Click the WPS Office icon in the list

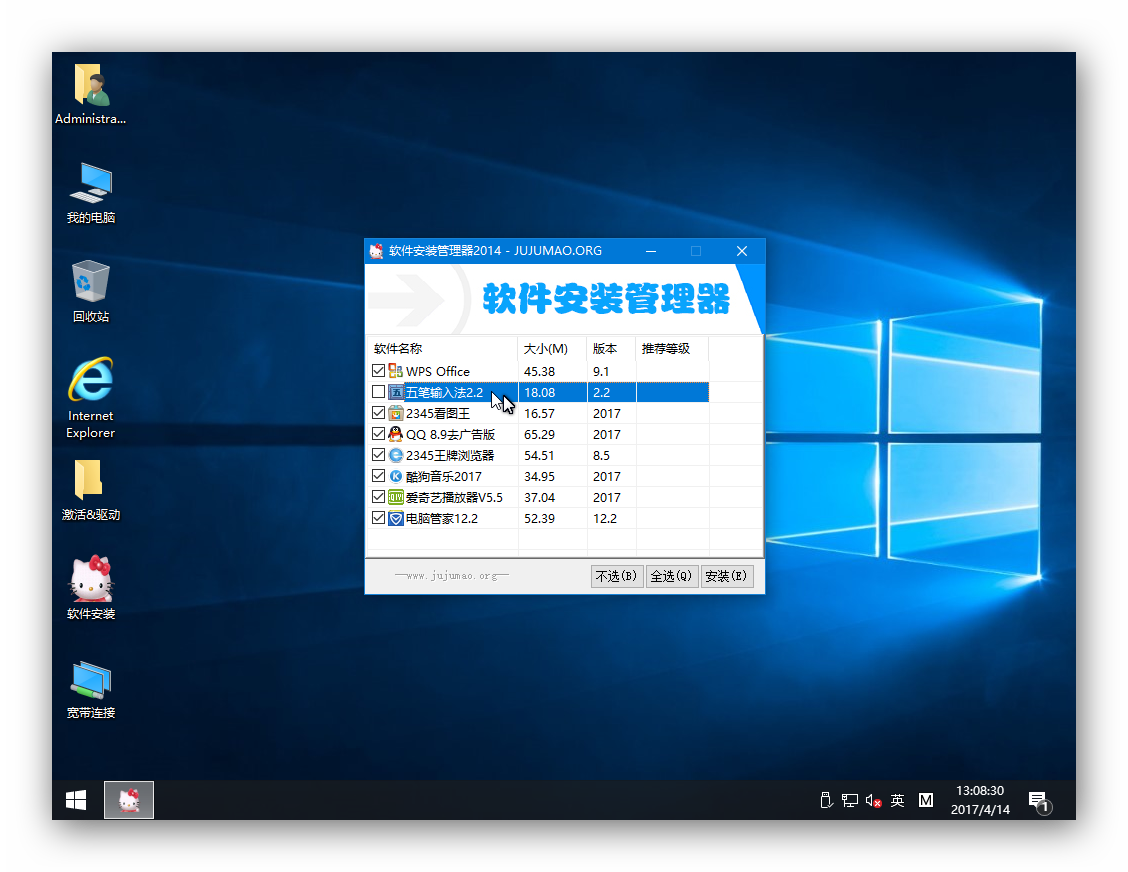pos(395,370)
